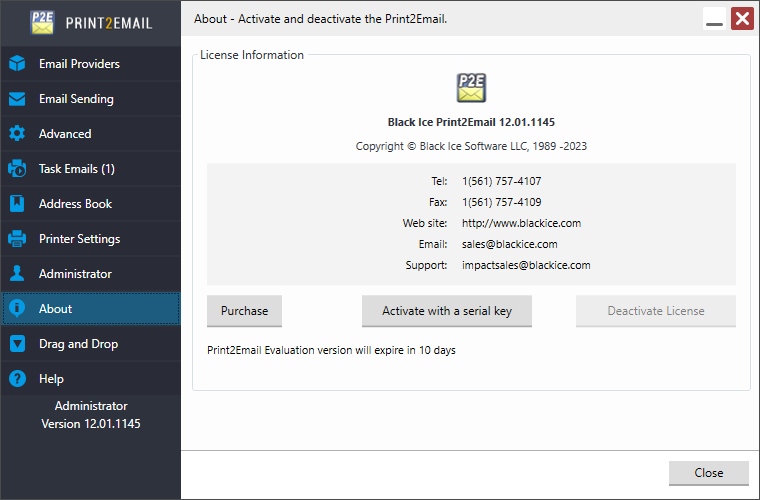This screenshot has height=500, width=760.
Task: Click the Email Sending envelope icon
Action: (17, 99)
